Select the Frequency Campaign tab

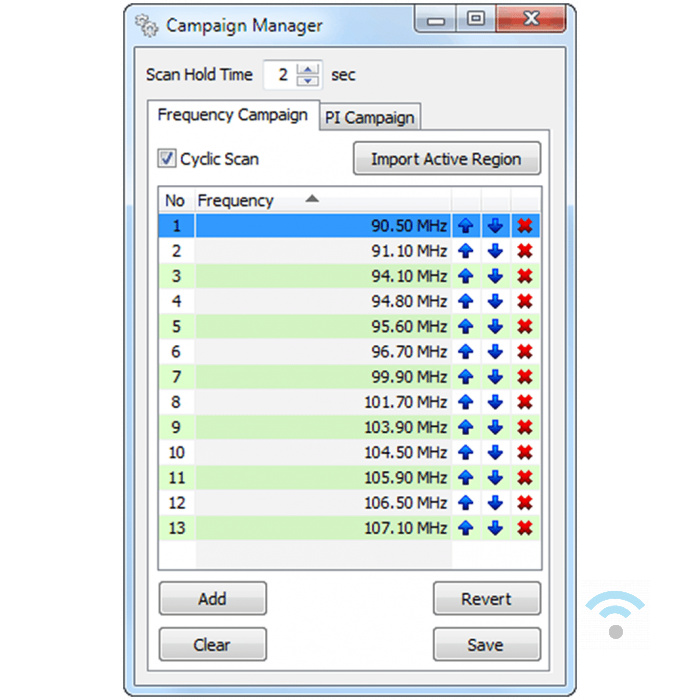coord(232,115)
